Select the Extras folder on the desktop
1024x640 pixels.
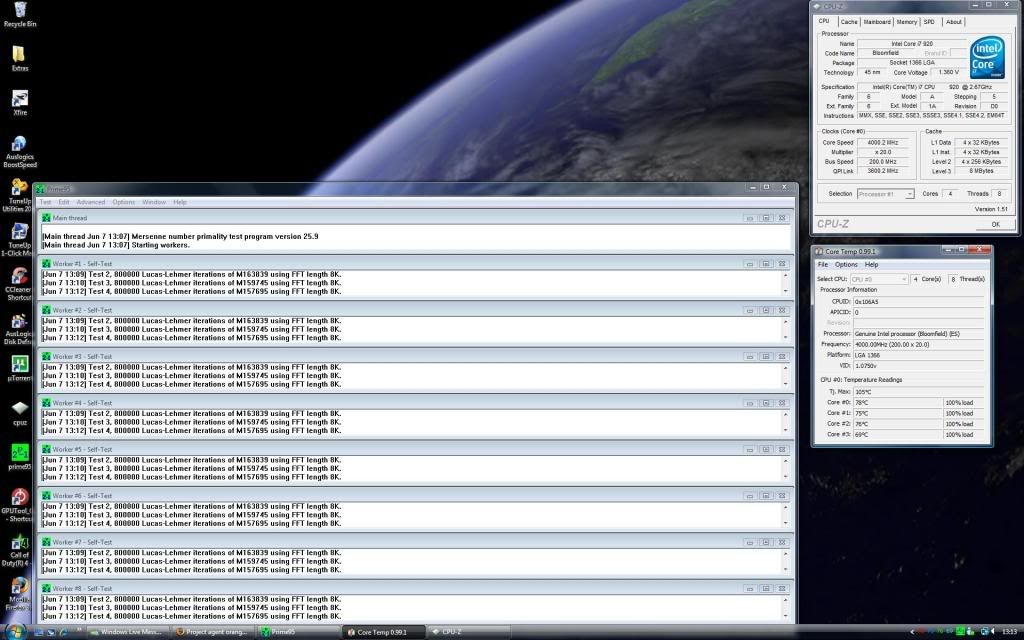20,59
